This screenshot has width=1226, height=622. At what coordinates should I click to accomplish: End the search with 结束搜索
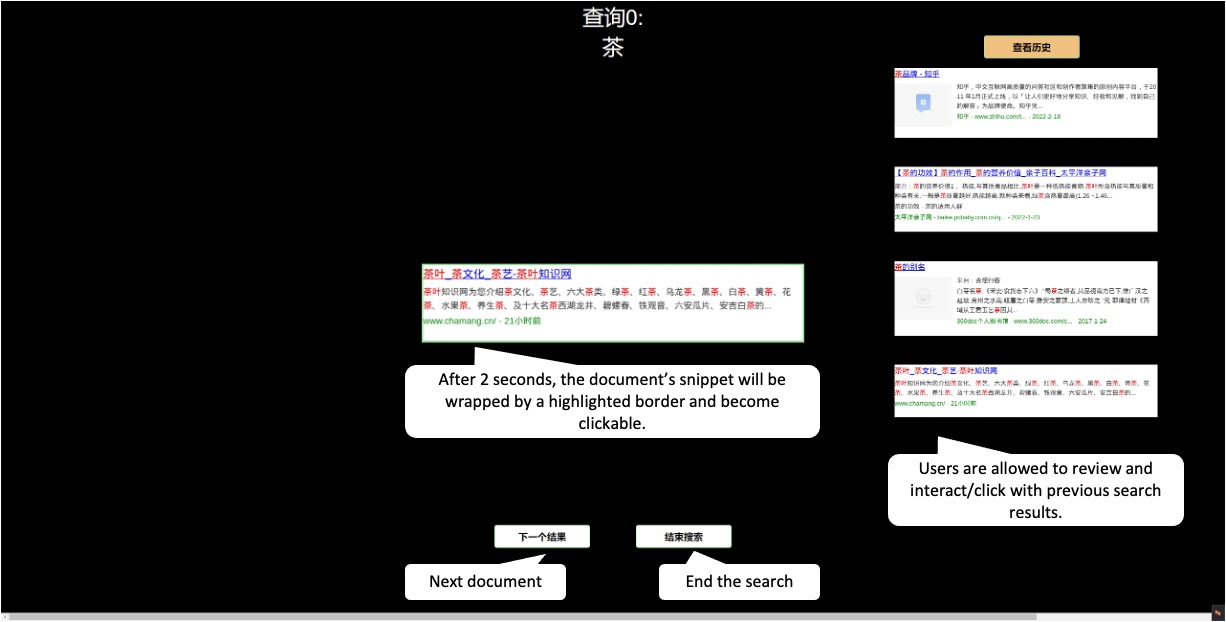click(x=683, y=537)
